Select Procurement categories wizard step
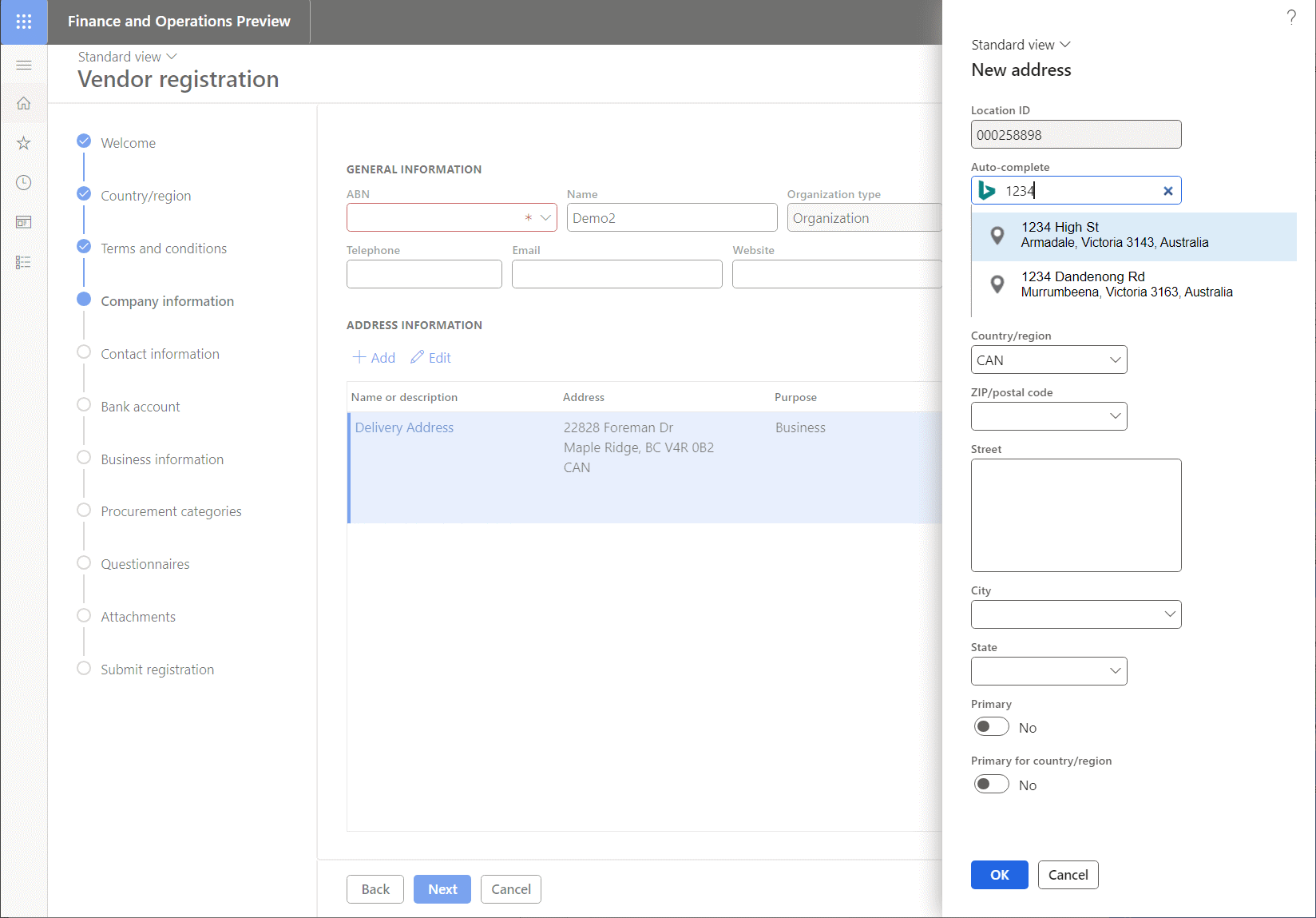The height and width of the screenshot is (918, 1316). pyautogui.click(x=171, y=511)
